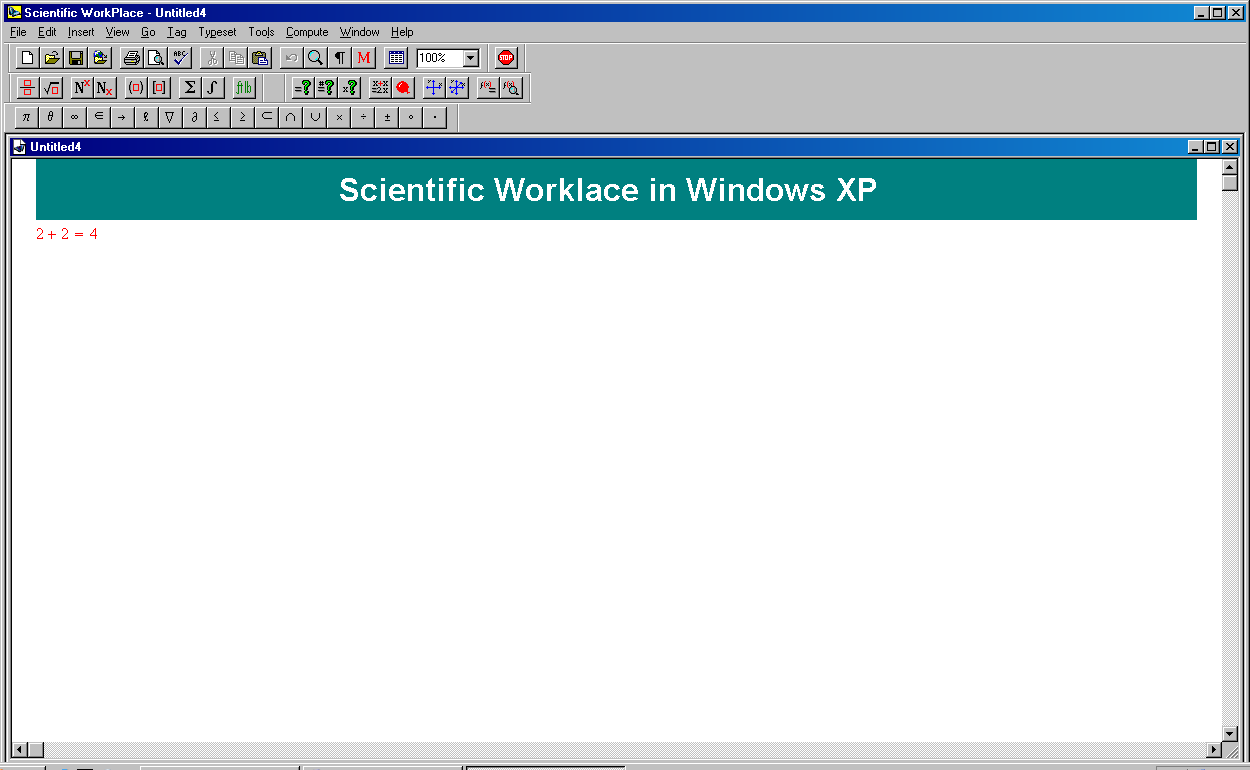
Task: Click the magnifying glass Find icon
Action: pos(315,58)
